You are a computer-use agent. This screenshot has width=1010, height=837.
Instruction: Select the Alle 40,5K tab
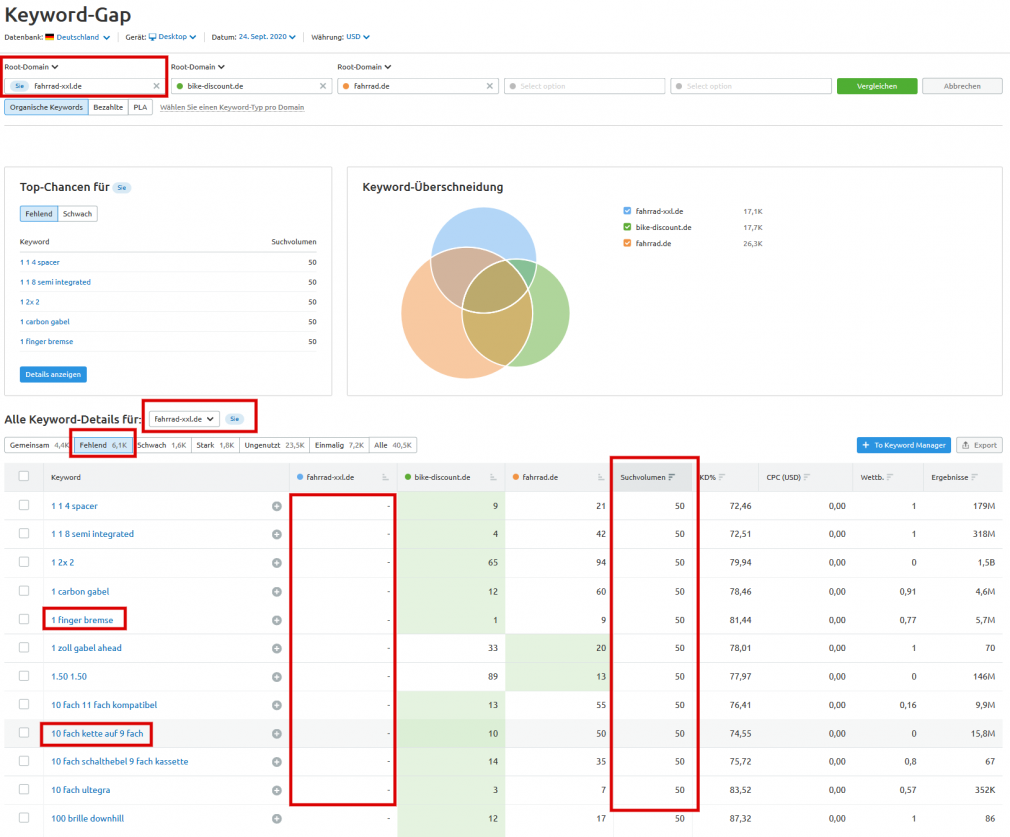coord(393,445)
